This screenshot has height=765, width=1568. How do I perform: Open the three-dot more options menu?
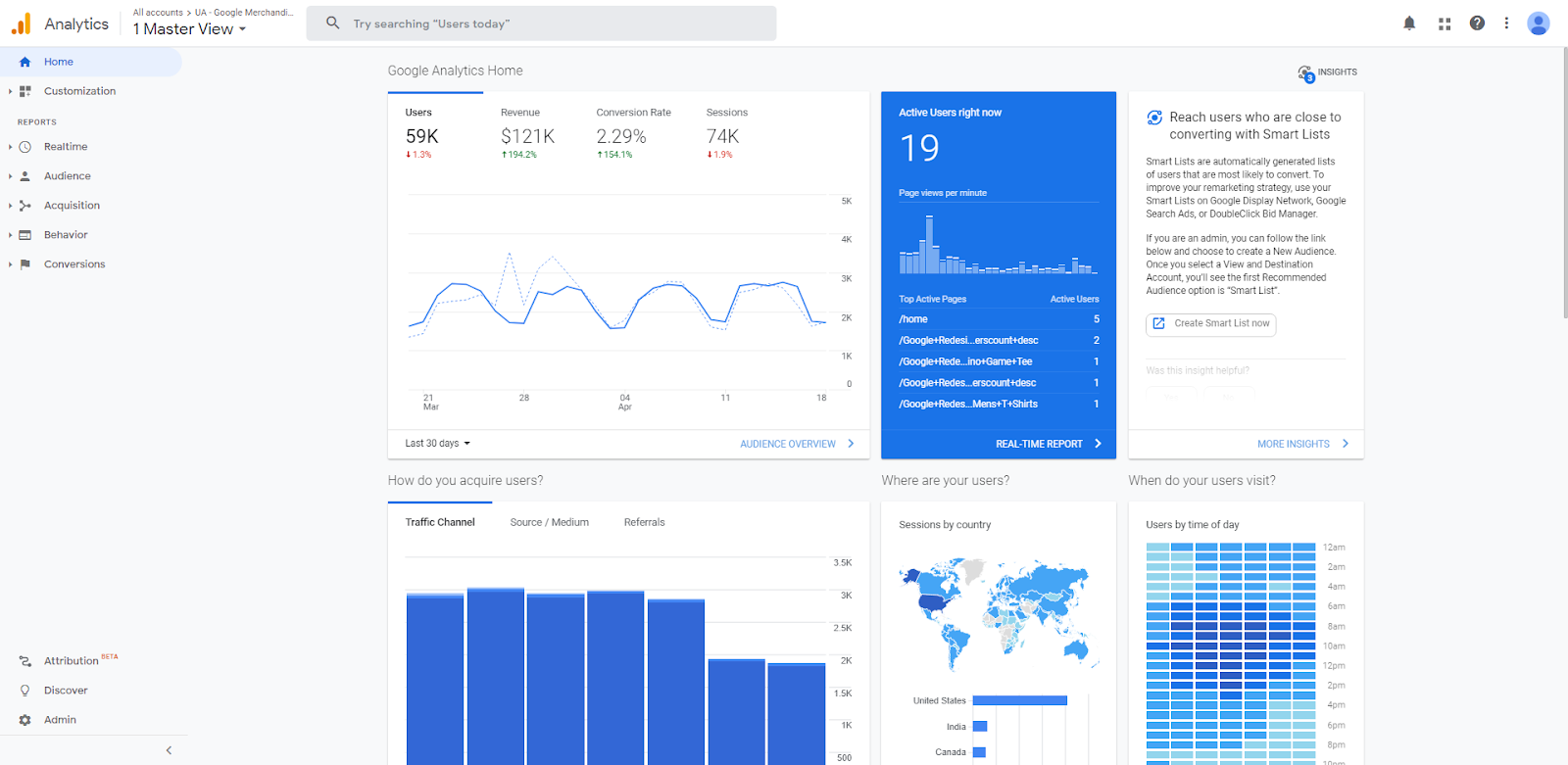point(1506,24)
